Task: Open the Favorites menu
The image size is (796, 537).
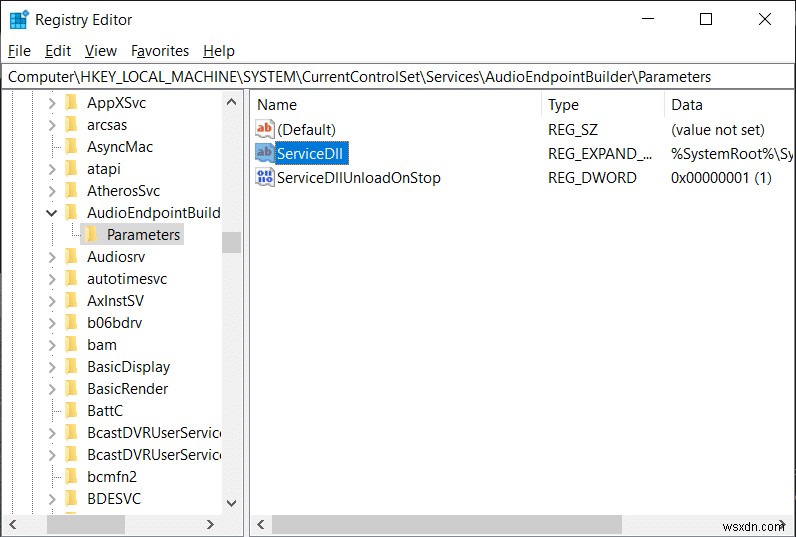Action: (160, 51)
